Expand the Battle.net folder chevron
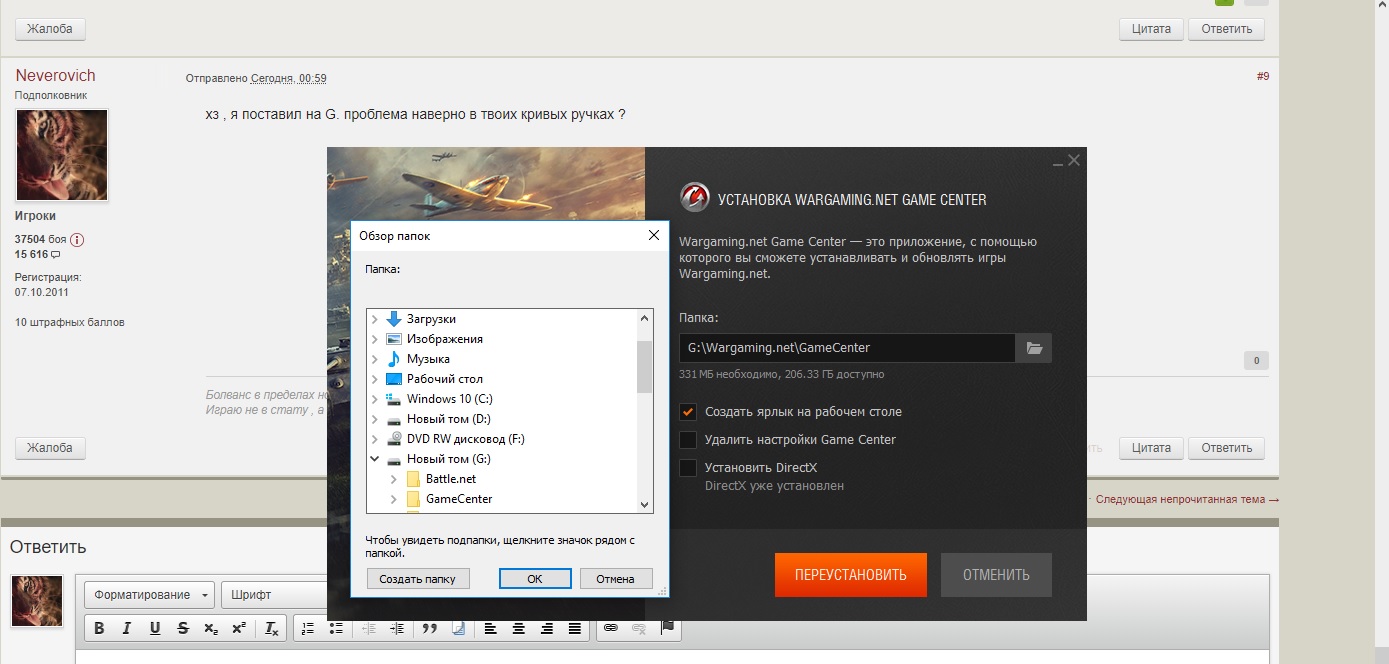Image resolution: width=1389 pixels, height=664 pixels. coord(394,479)
